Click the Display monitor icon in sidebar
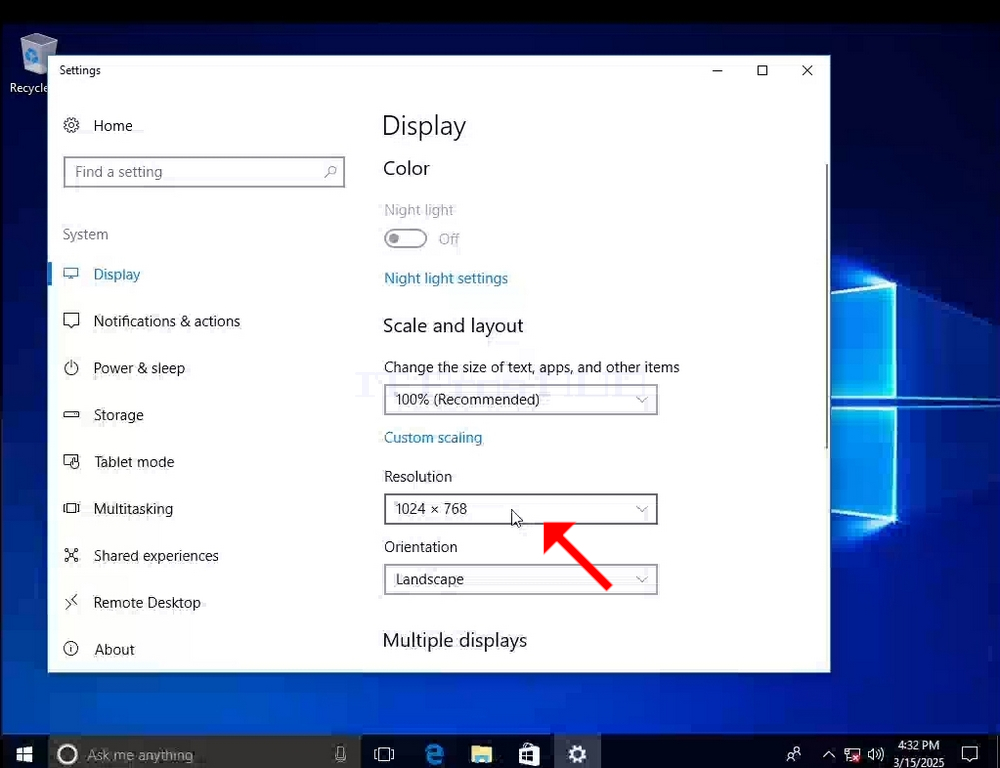 coord(71,274)
